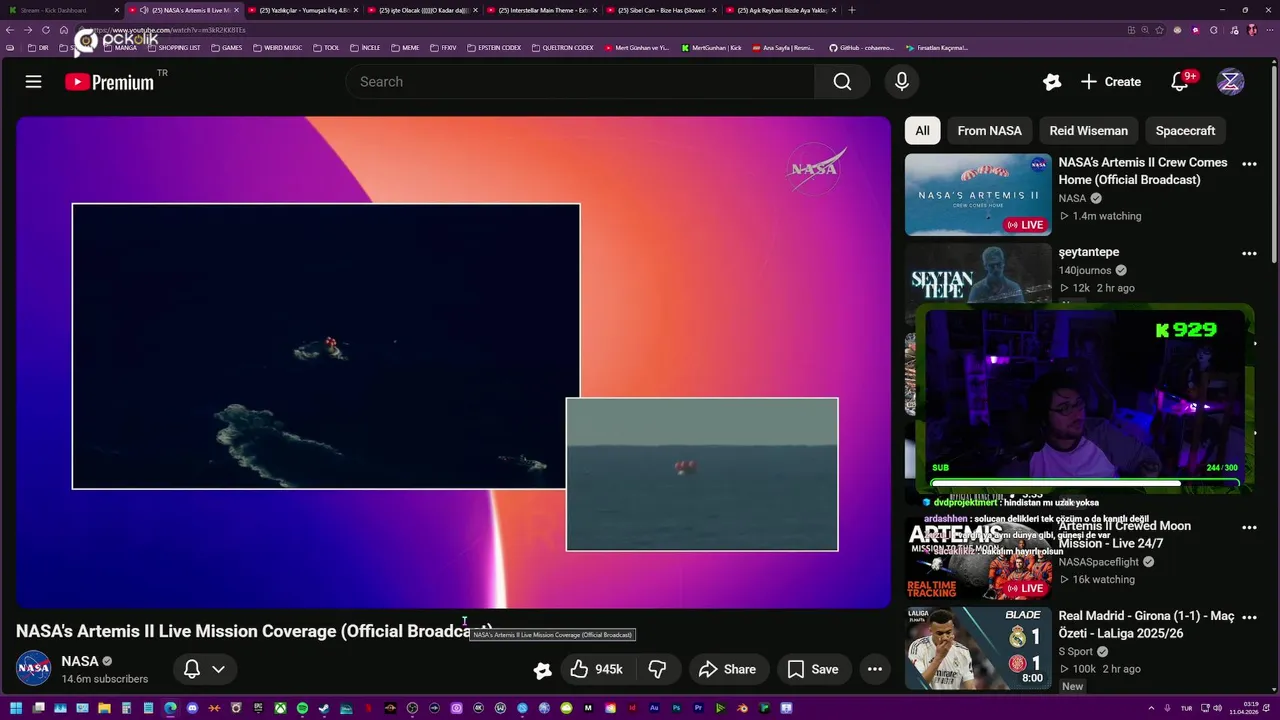Open the MANGA bookmarks folder
This screenshot has width=1280, height=720.
tap(119, 48)
